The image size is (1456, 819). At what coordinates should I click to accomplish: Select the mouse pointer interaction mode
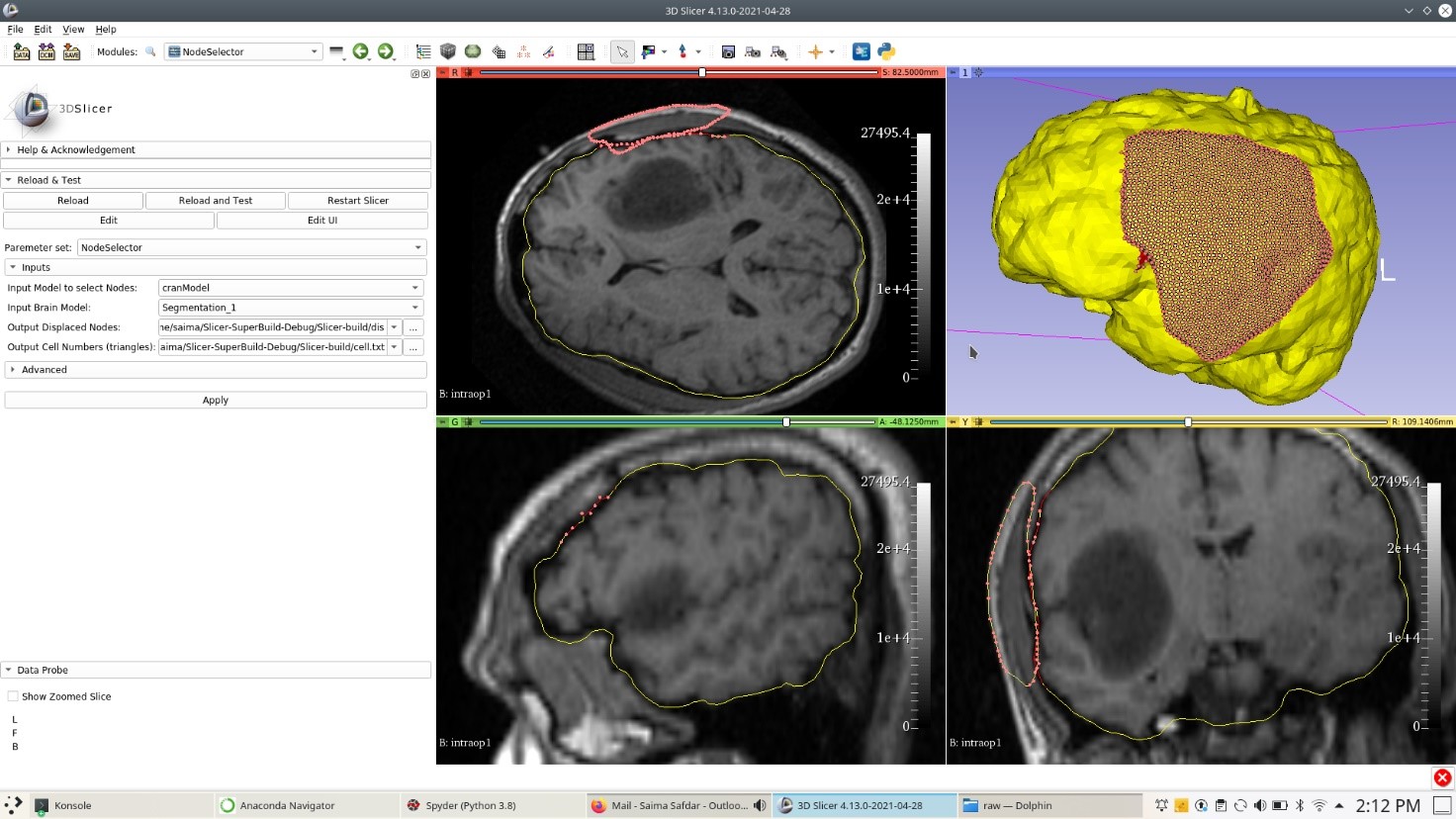pyautogui.click(x=622, y=51)
